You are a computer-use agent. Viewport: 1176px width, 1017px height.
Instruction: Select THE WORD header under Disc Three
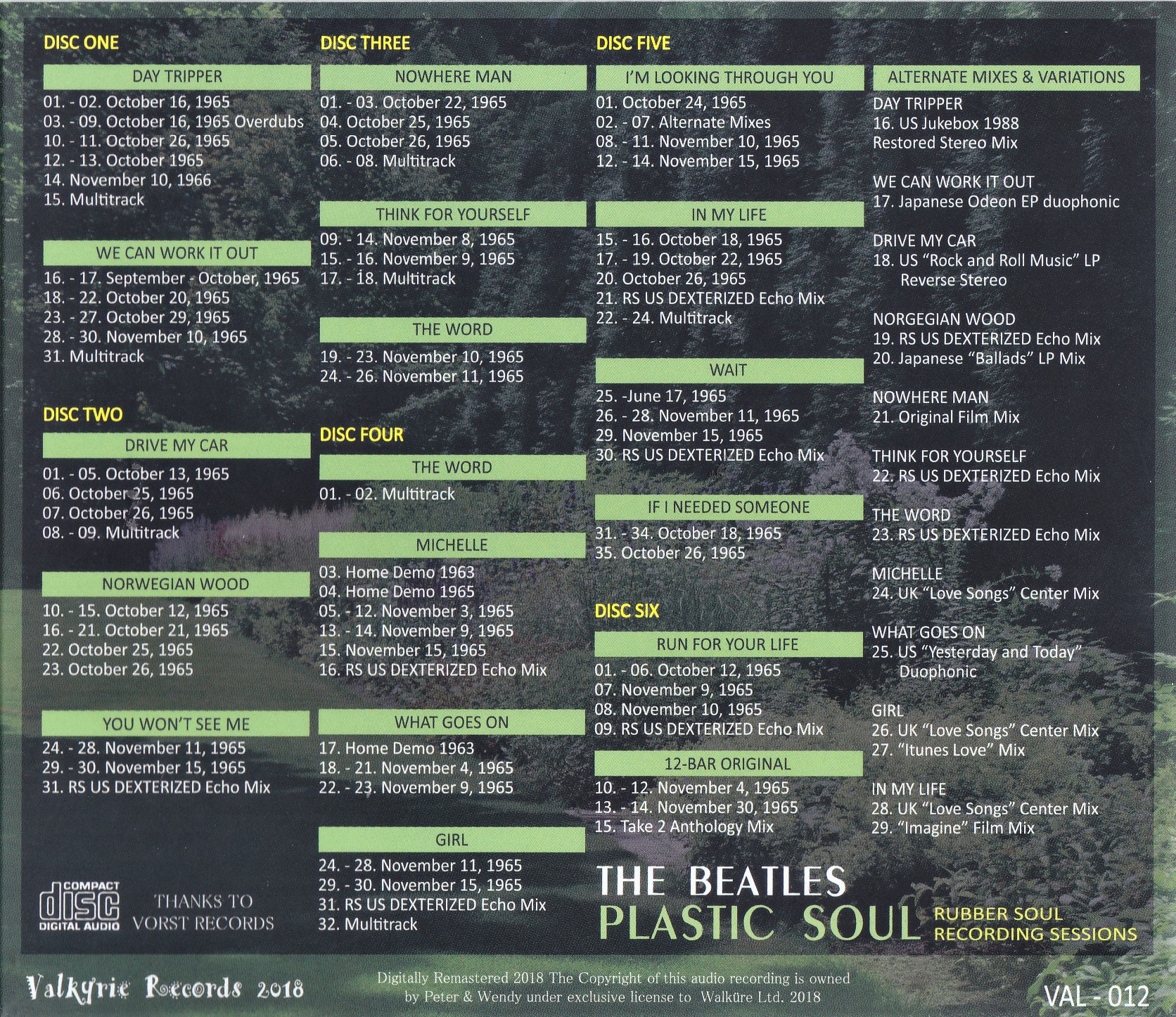(453, 330)
